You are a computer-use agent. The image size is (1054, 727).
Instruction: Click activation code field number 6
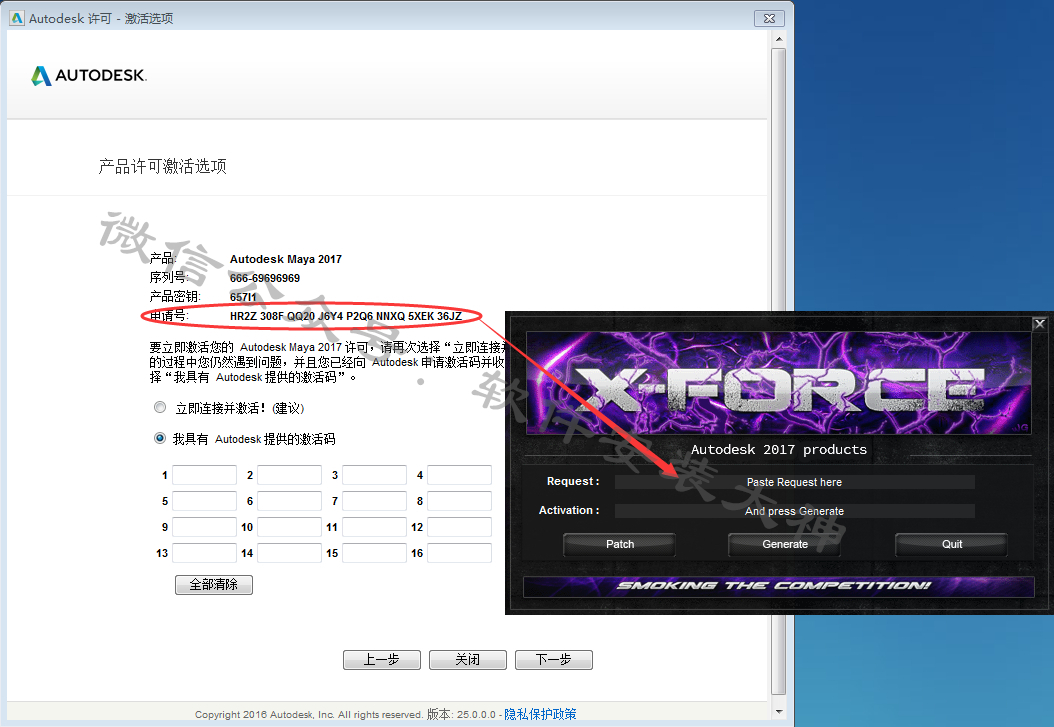[289, 501]
